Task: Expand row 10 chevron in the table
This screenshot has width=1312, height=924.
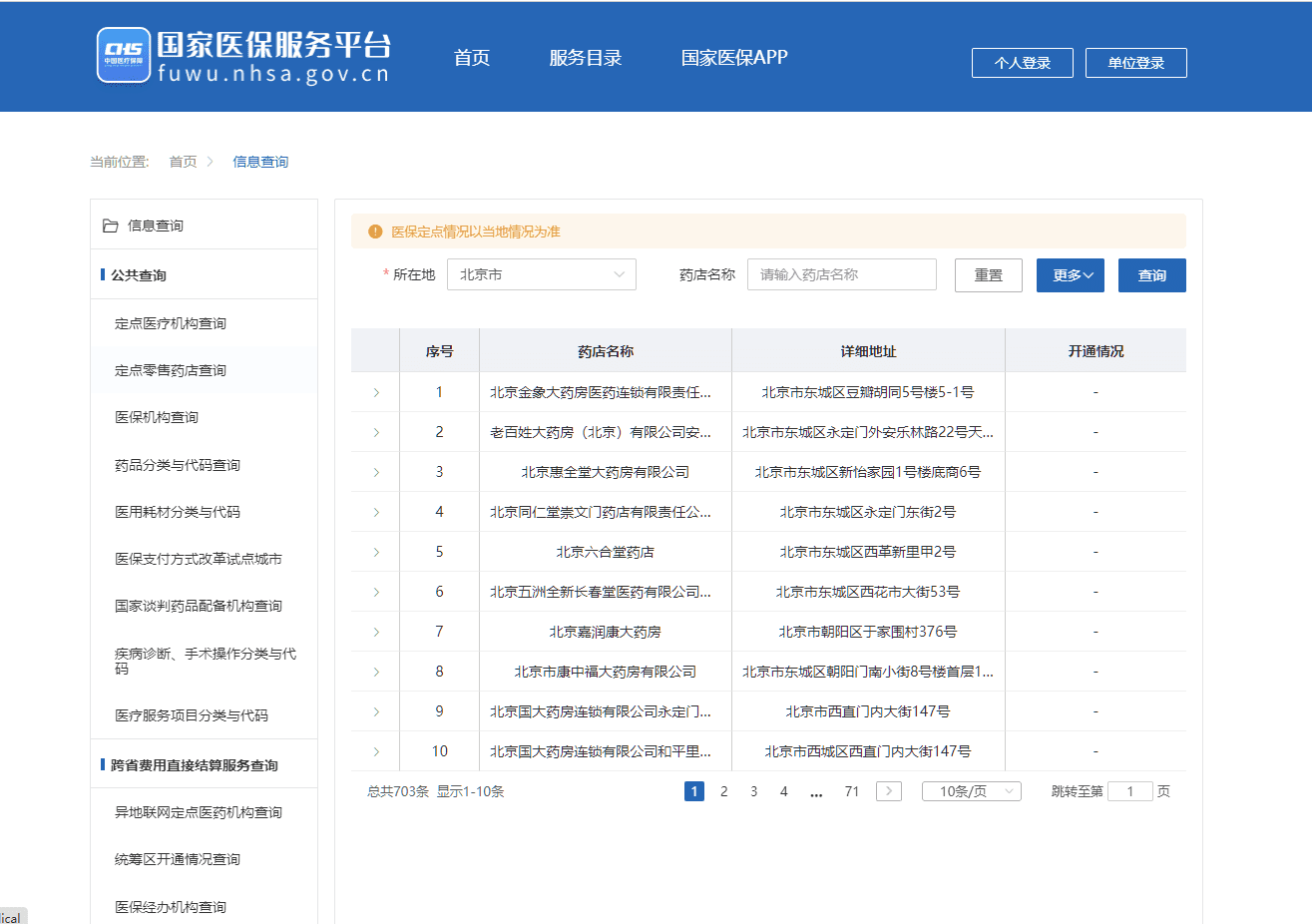Action: (x=376, y=751)
